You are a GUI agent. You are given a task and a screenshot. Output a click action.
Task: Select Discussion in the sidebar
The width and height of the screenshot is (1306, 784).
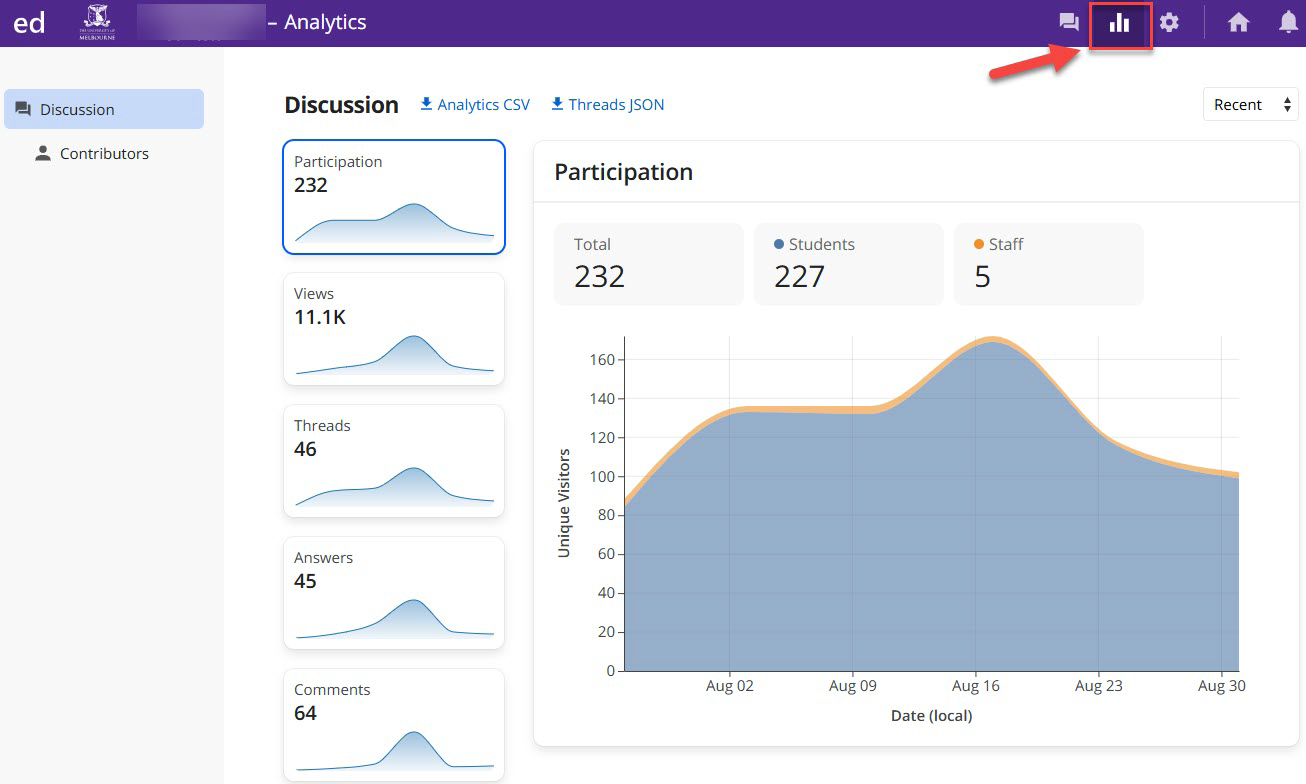(x=104, y=109)
